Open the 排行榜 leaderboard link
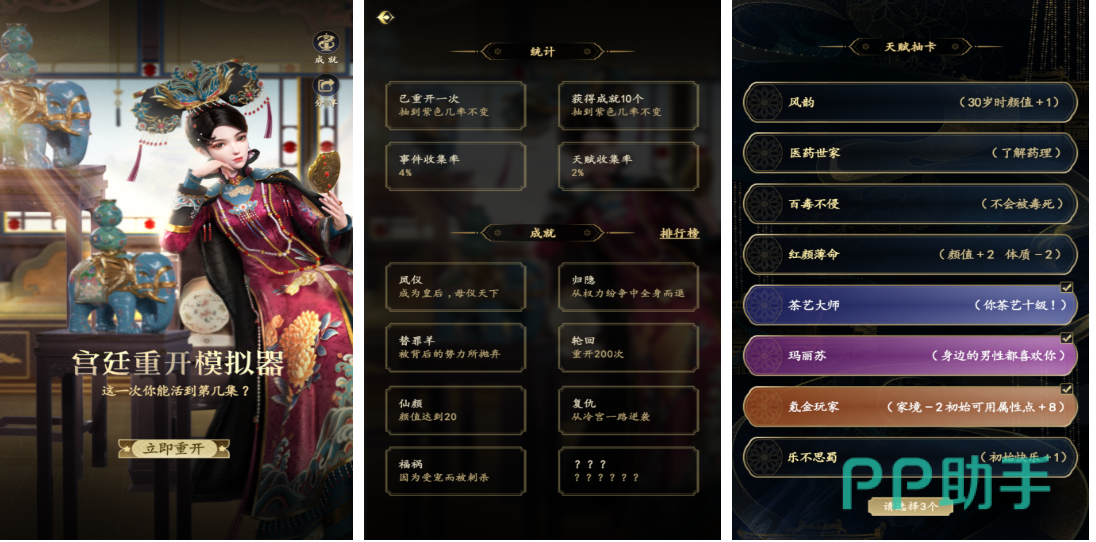The image size is (1096, 542). [679, 233]
